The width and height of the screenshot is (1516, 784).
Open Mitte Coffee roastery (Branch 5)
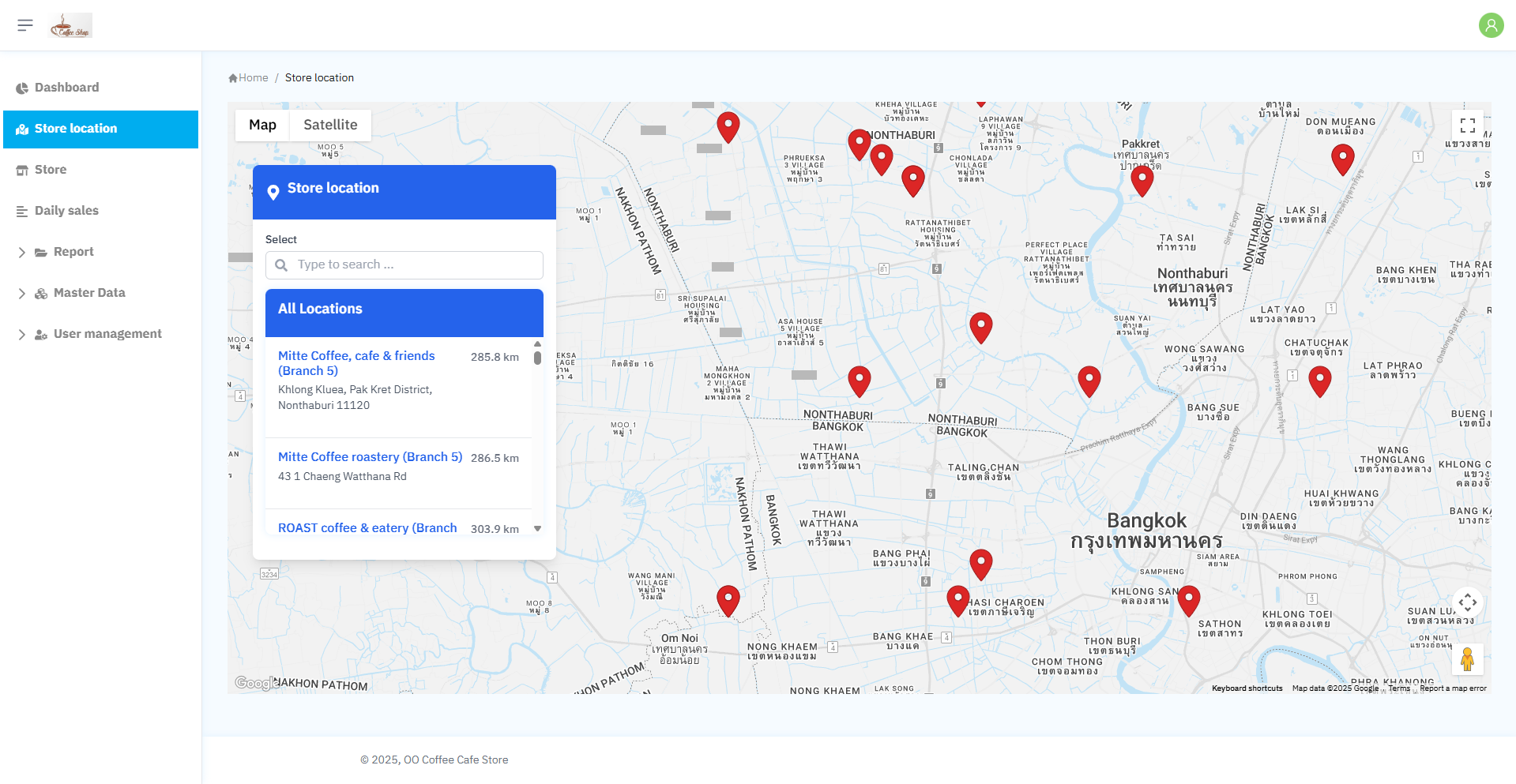[371, 457]
